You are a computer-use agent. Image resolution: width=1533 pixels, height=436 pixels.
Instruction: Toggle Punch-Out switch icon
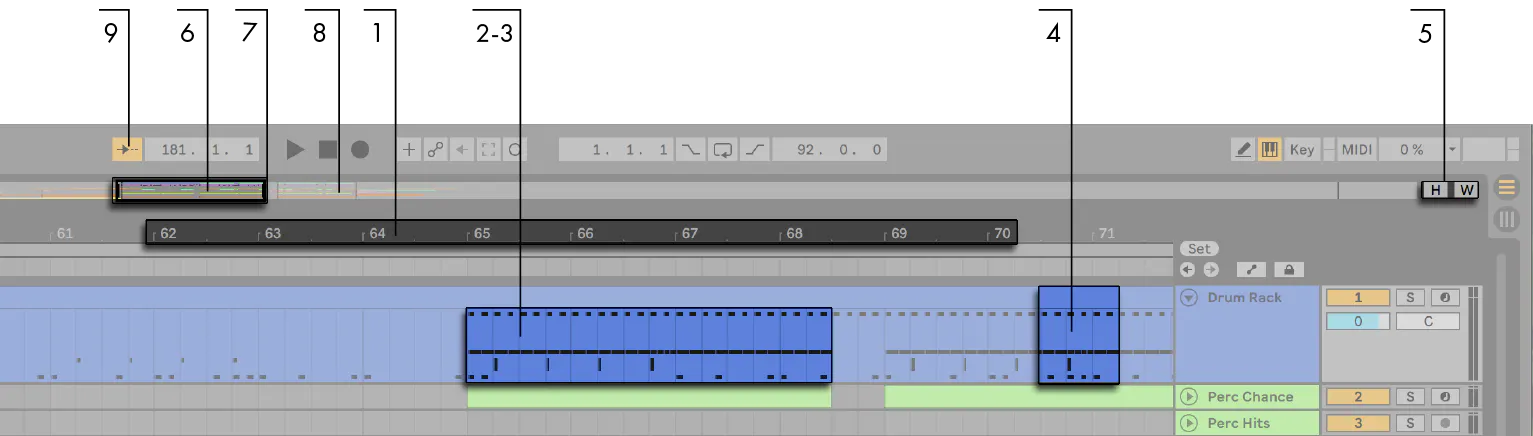(x=755, y=150)
